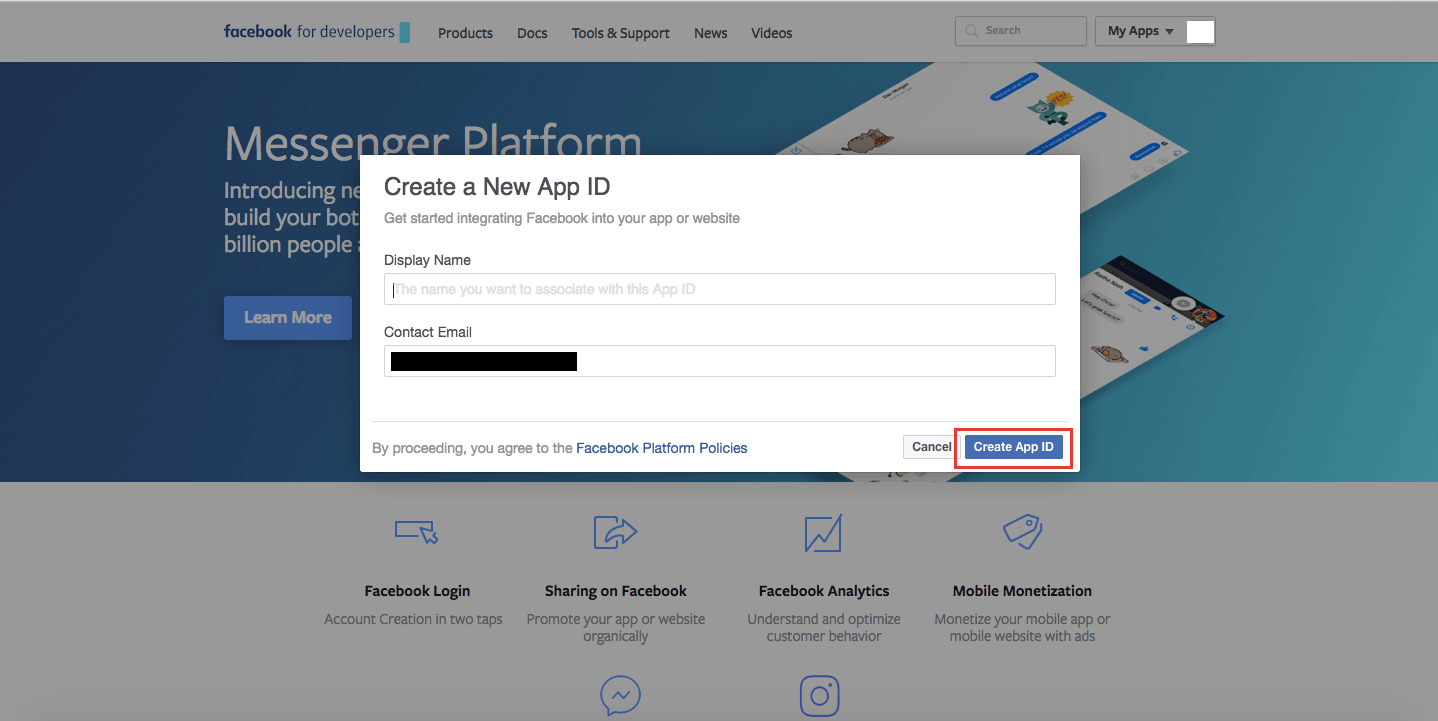1438x721 pixels.
Task: Open the Sharing on Facebook product title
Action: click(x=616, y=591)
